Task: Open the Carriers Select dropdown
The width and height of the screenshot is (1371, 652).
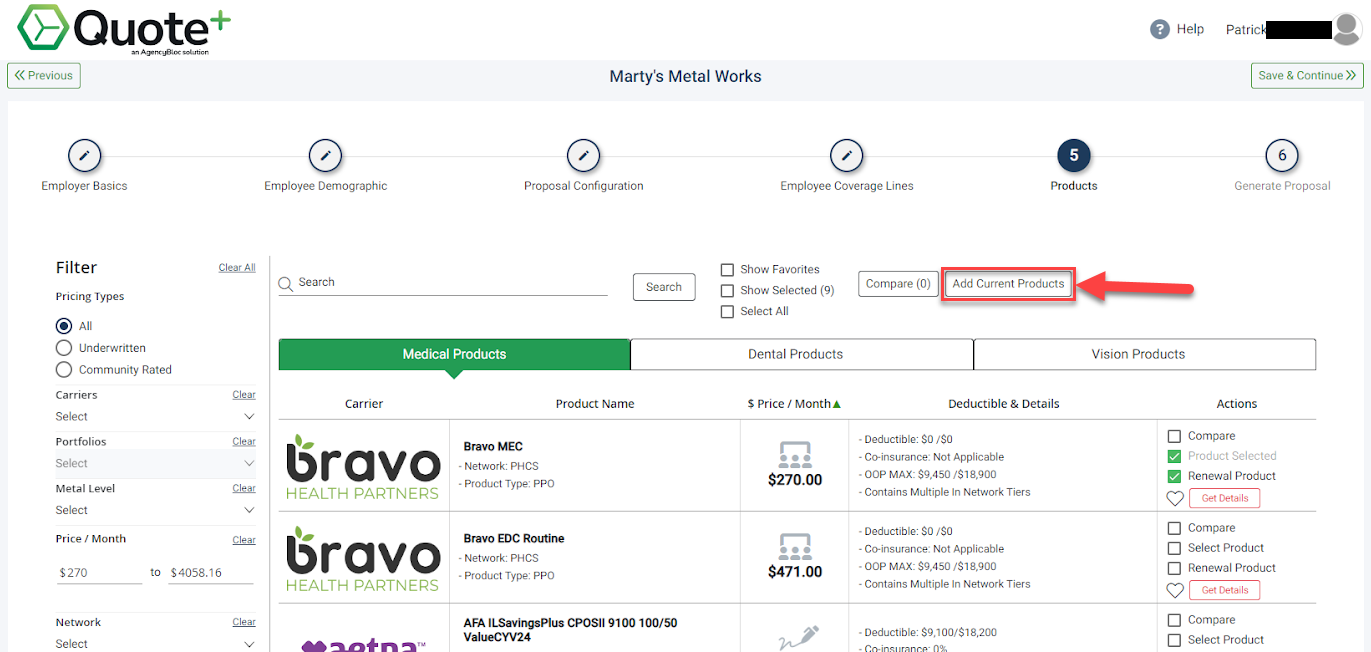Action: 155,417
